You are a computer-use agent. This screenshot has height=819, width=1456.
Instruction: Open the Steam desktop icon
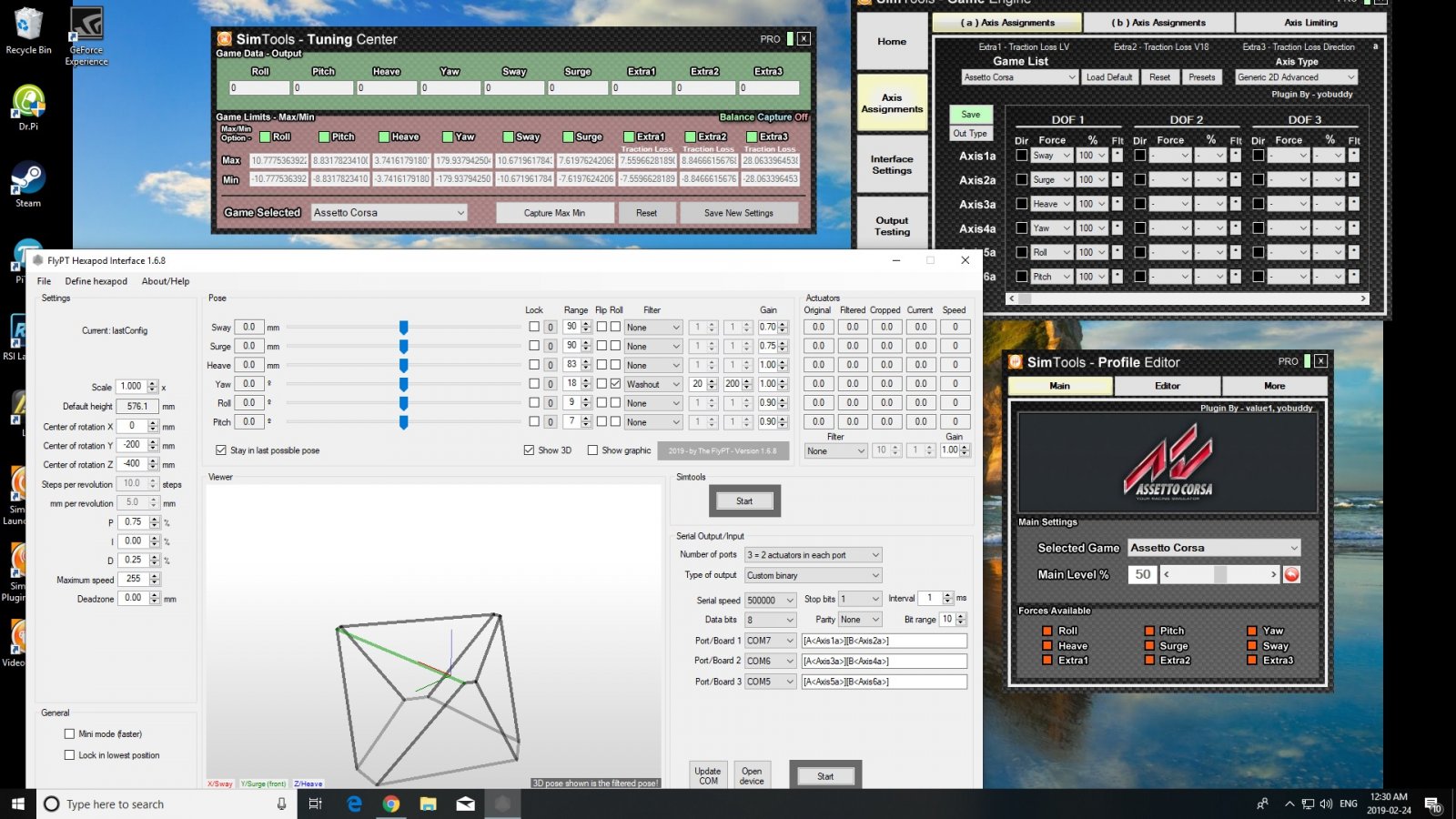(28, 180)
